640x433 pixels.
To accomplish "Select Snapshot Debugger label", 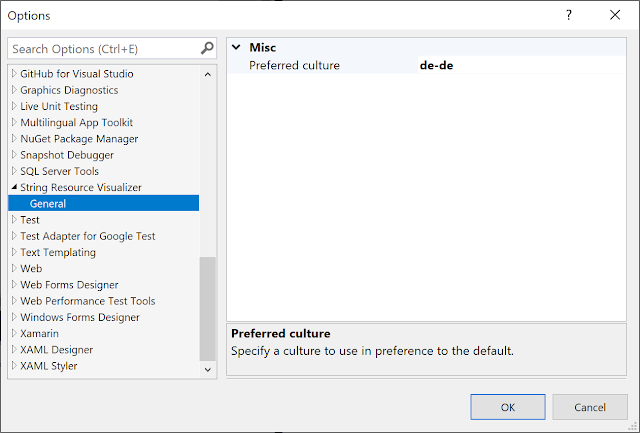I will tap(67, 155).
